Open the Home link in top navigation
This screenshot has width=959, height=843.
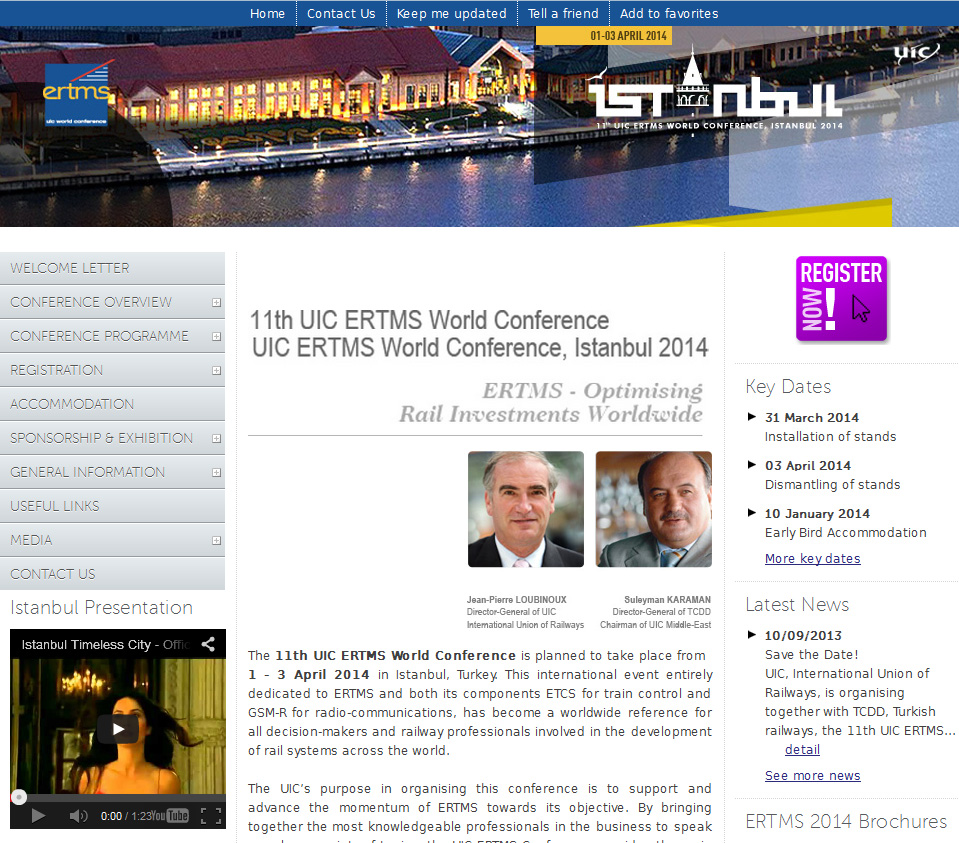(267, 13)
